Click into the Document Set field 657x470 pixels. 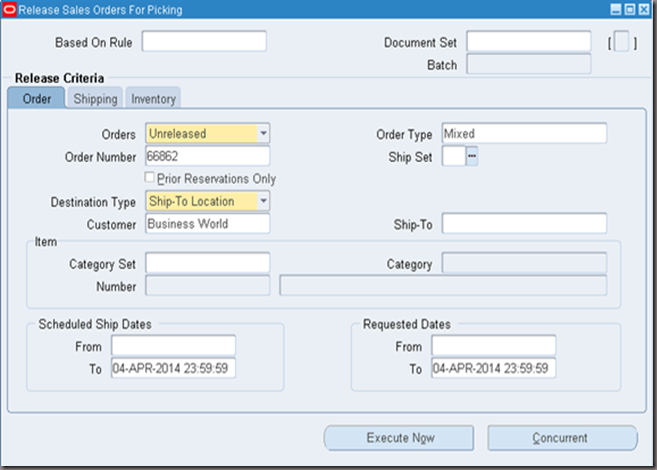coord(529,41)
